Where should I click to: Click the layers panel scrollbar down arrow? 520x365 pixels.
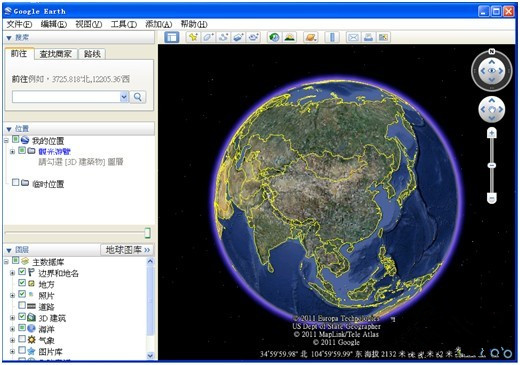150,356
